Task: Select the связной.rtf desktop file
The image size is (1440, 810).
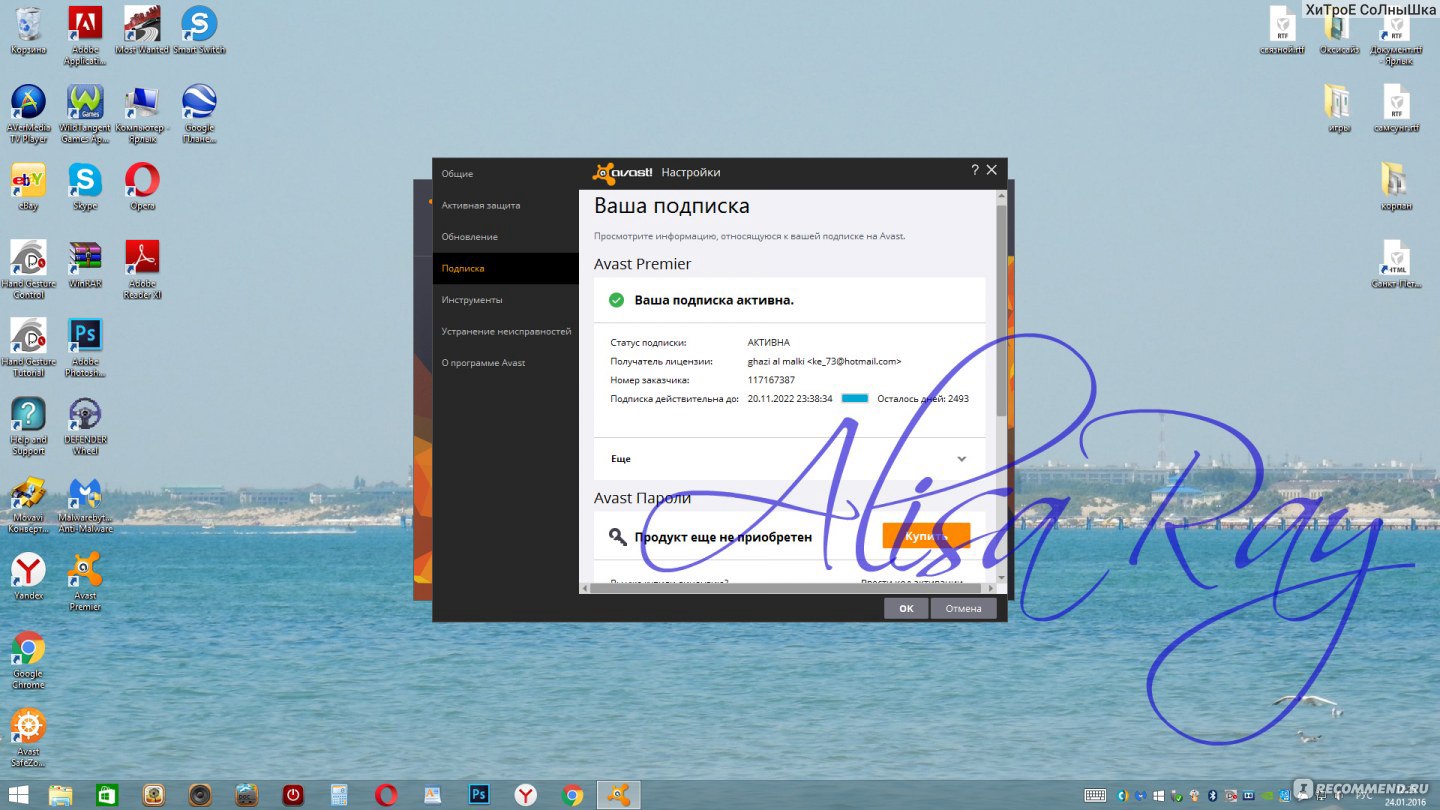Action: pos(1282,30)
